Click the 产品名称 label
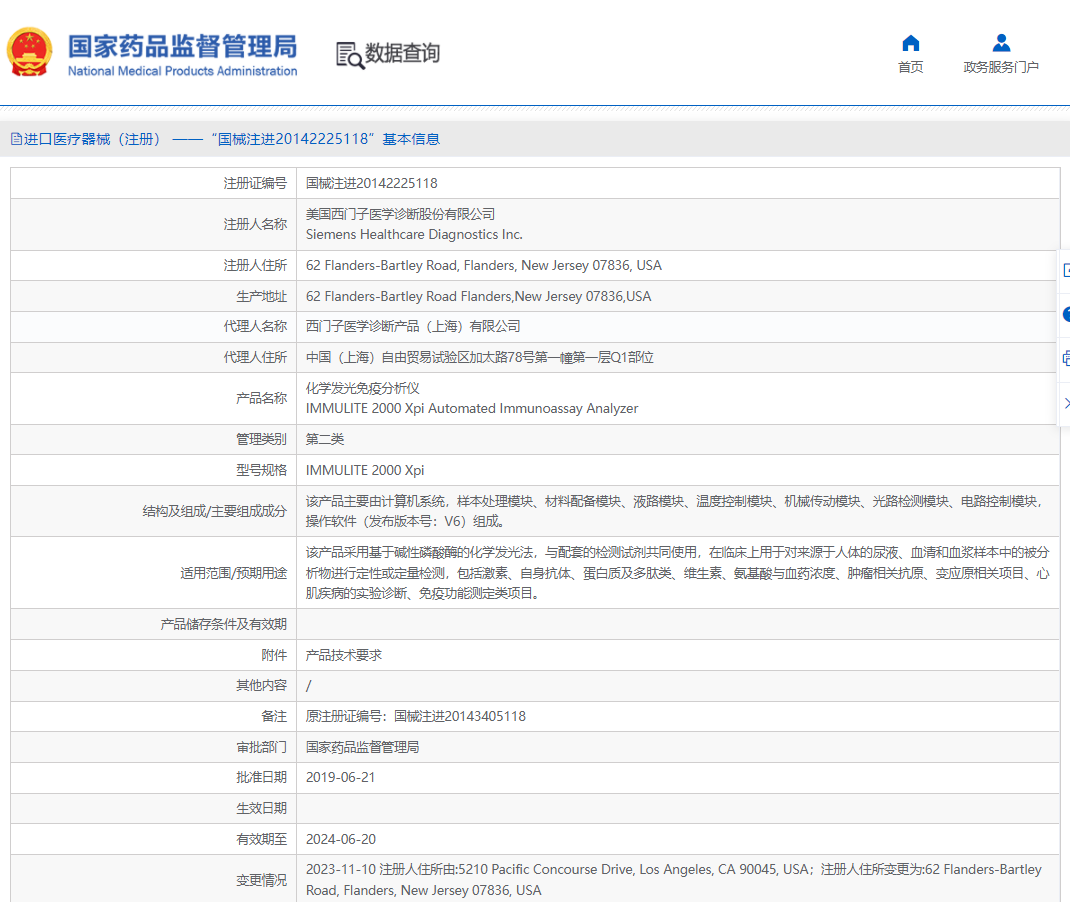1070x902 pixels. [x=261, y=398]
